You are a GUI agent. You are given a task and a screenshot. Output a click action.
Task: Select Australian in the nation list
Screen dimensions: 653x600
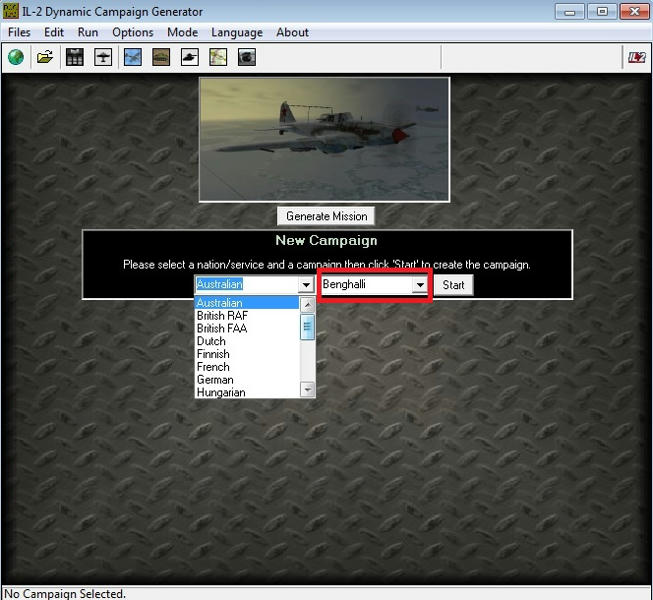(247, 303)
